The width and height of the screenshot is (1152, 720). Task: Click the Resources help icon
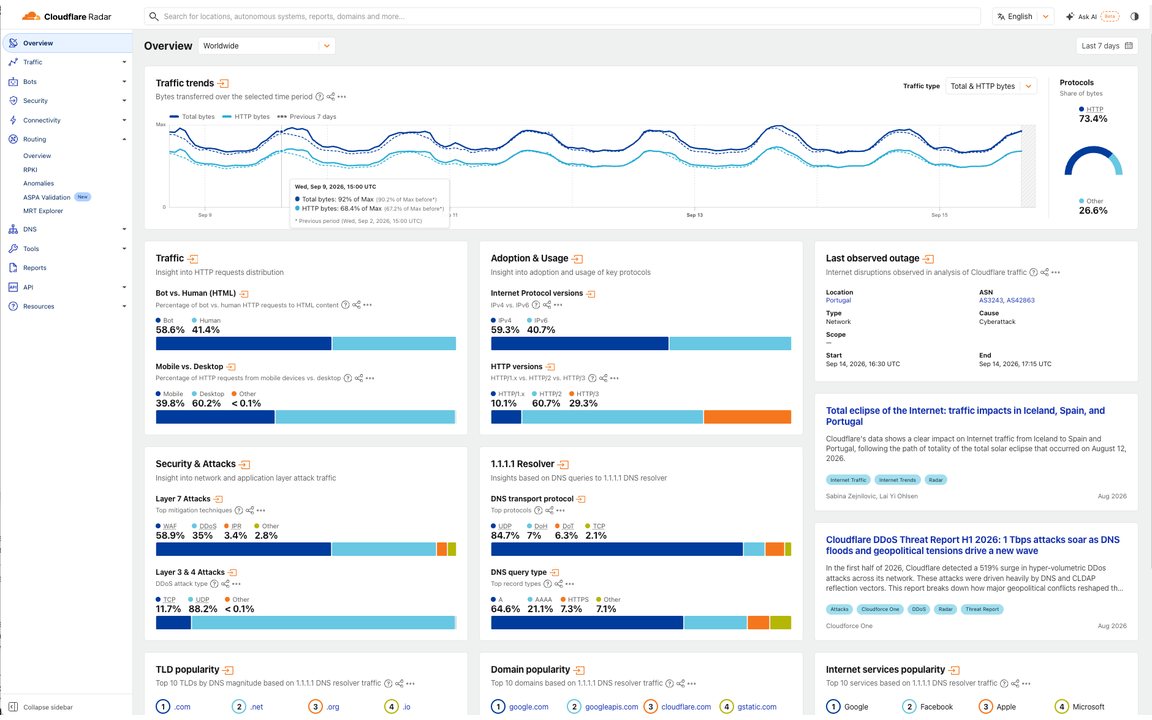(x=12, y=306)
